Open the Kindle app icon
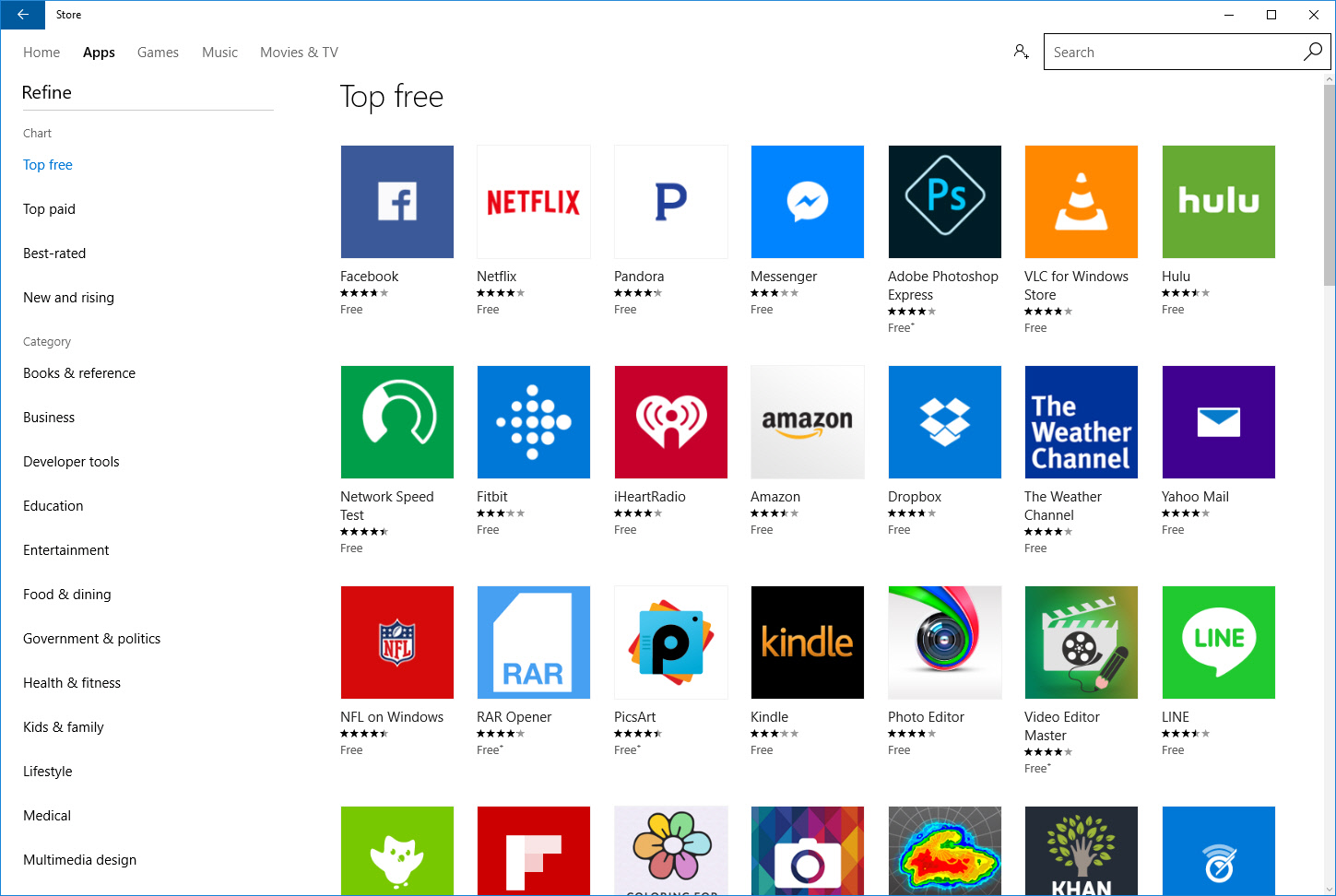This screenshot has height=896, width=1336. [808, 643]
